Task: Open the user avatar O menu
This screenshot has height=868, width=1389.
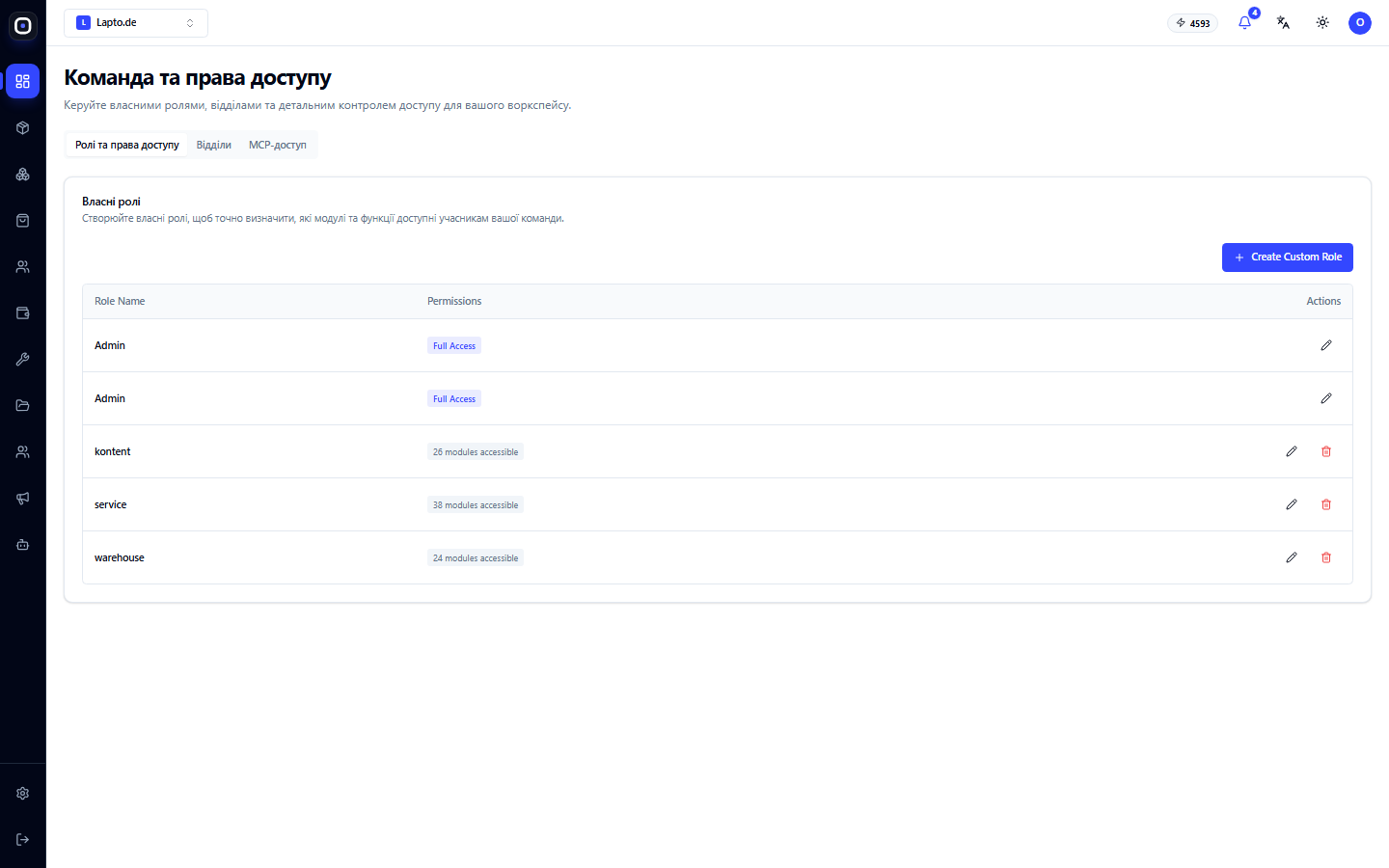Action: 1360,22
